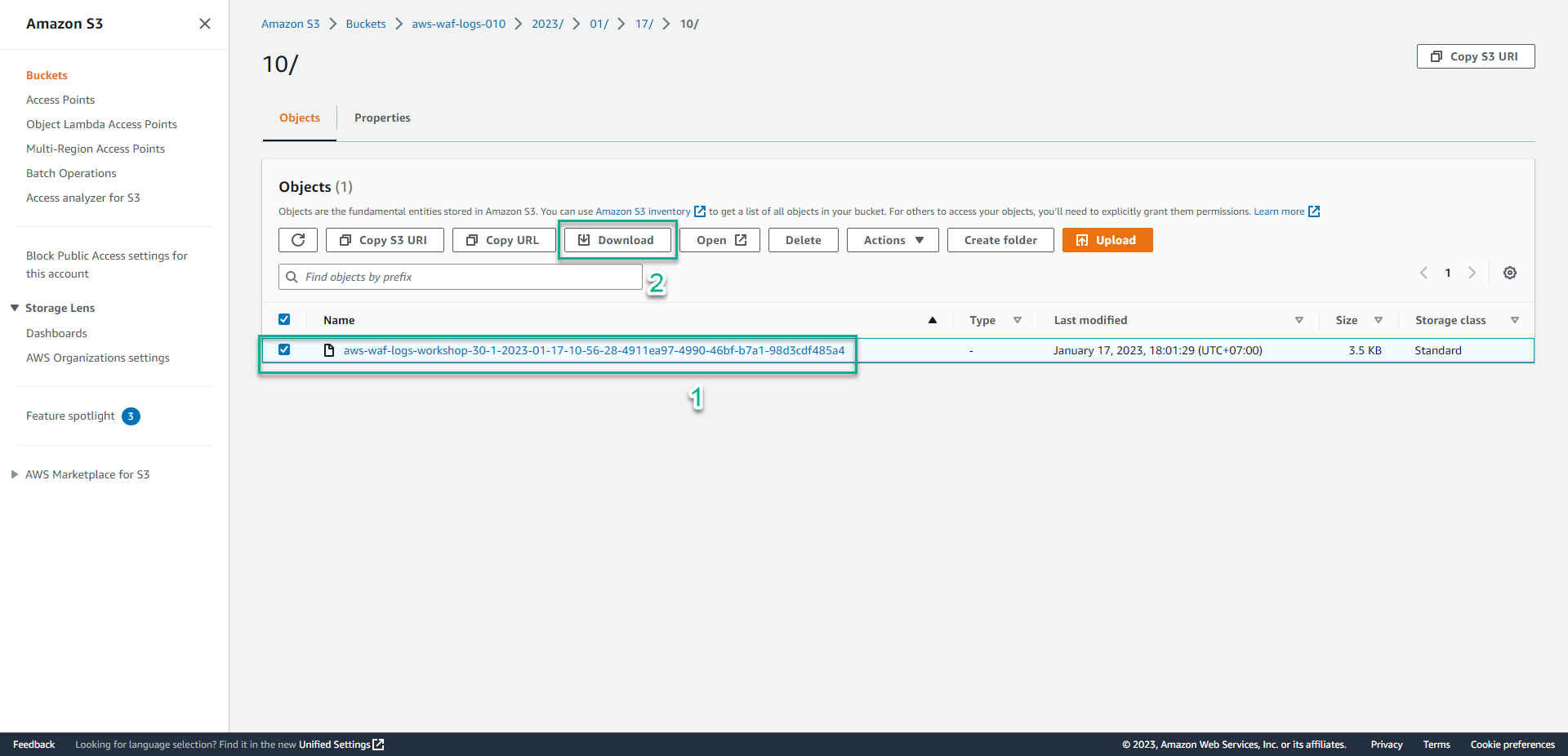This screenshot has height=756, width=1568.
Task: Click the Find objects by prefix field
Action: point(461,277)
